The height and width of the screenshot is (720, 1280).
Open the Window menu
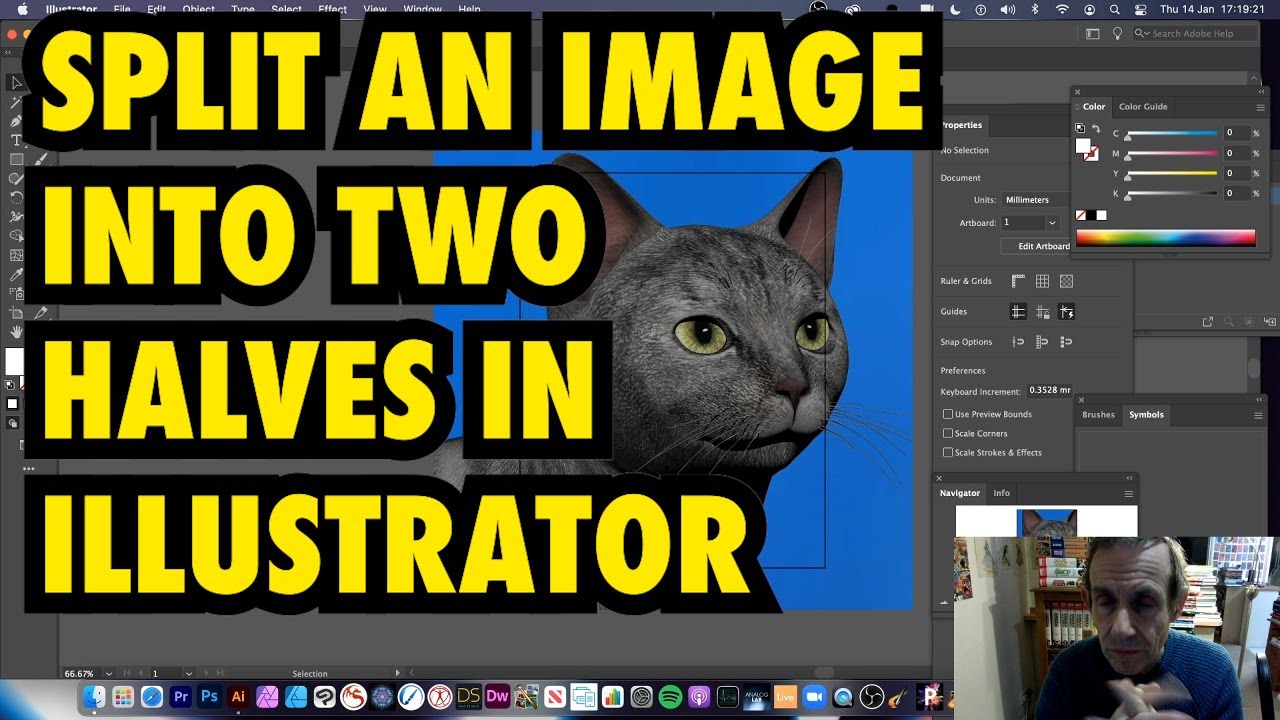[x=422, y=9]
